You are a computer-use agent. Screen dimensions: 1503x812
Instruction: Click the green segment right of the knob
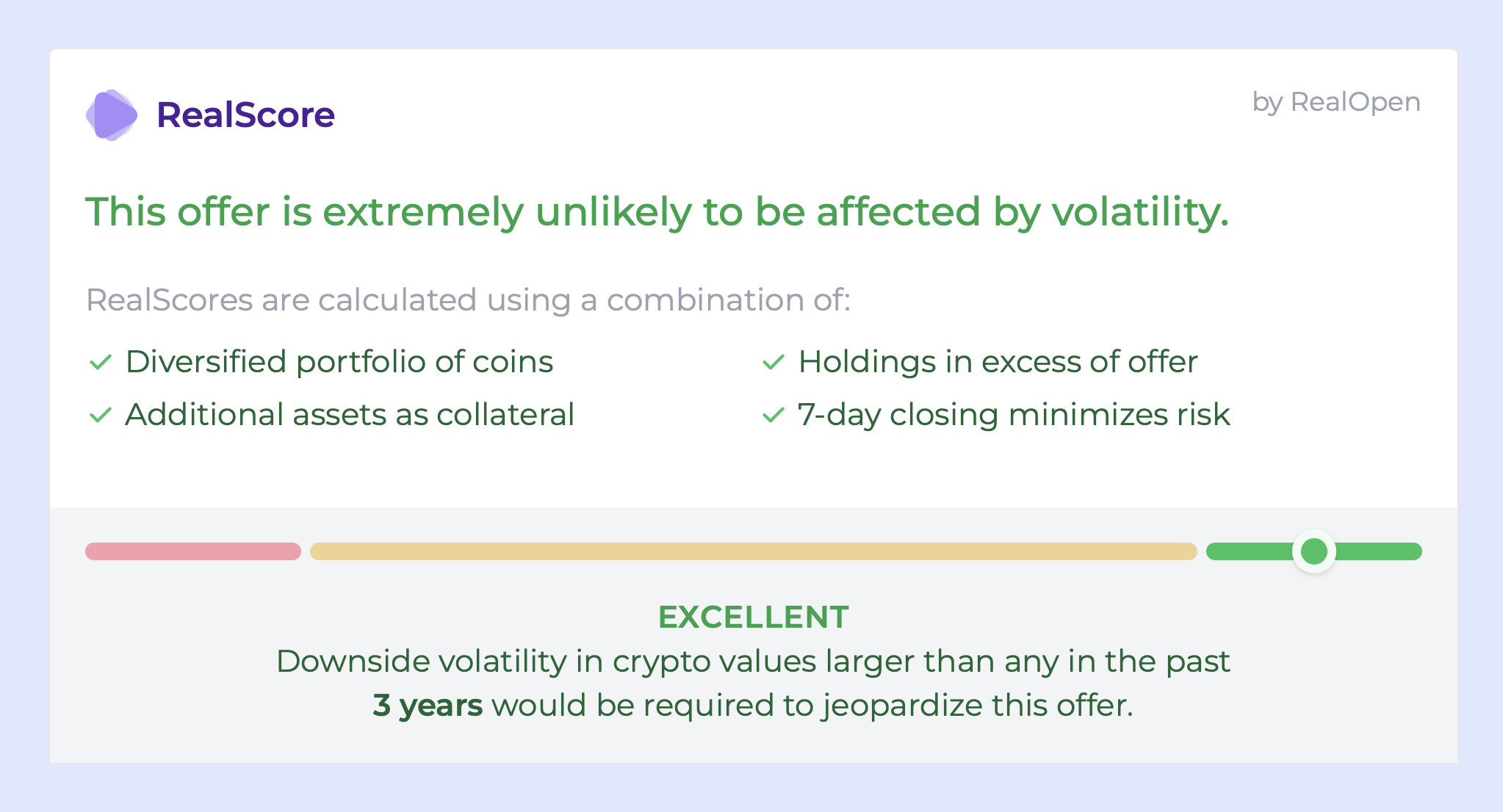click(x=1379, y=551)
